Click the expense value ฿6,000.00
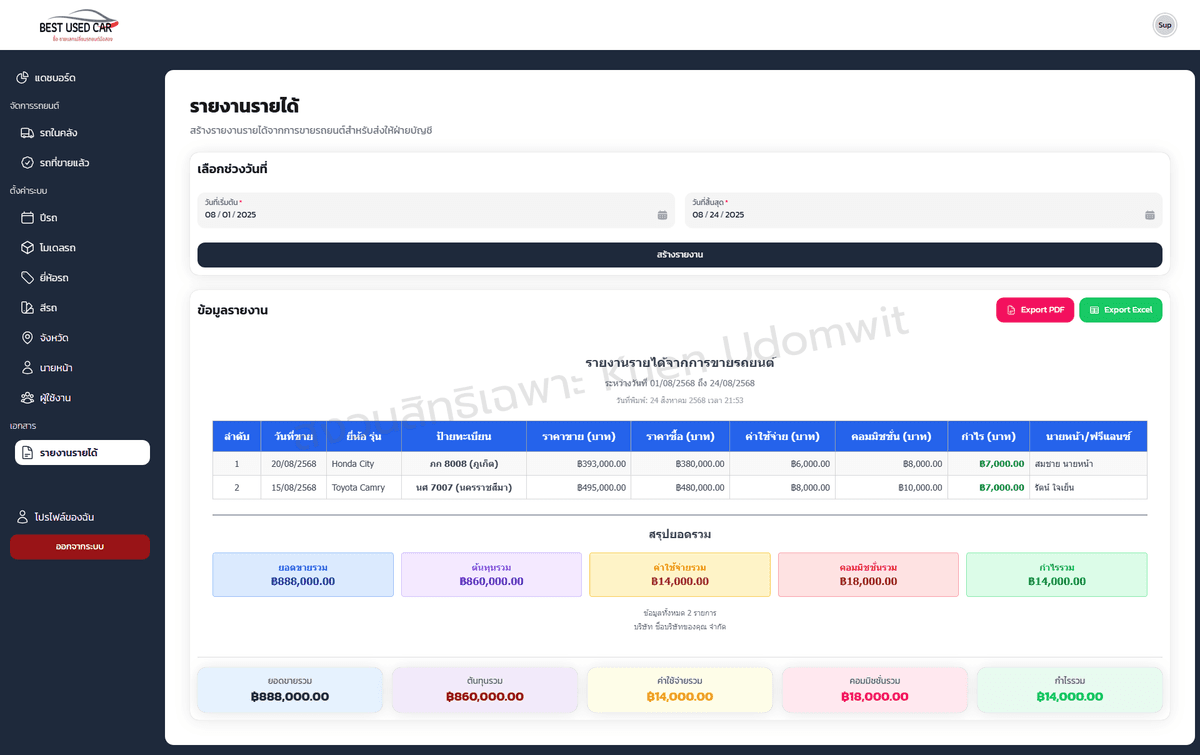1200x755 pixels. point(810,464)
